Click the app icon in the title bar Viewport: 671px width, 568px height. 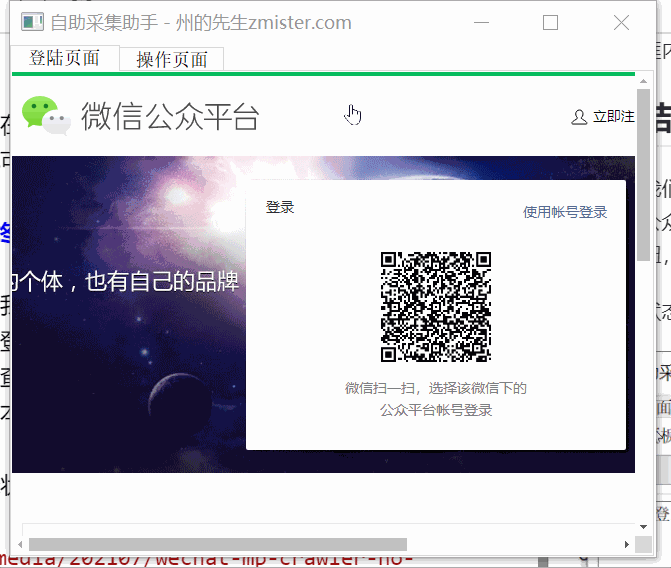[x=33, y=22]
